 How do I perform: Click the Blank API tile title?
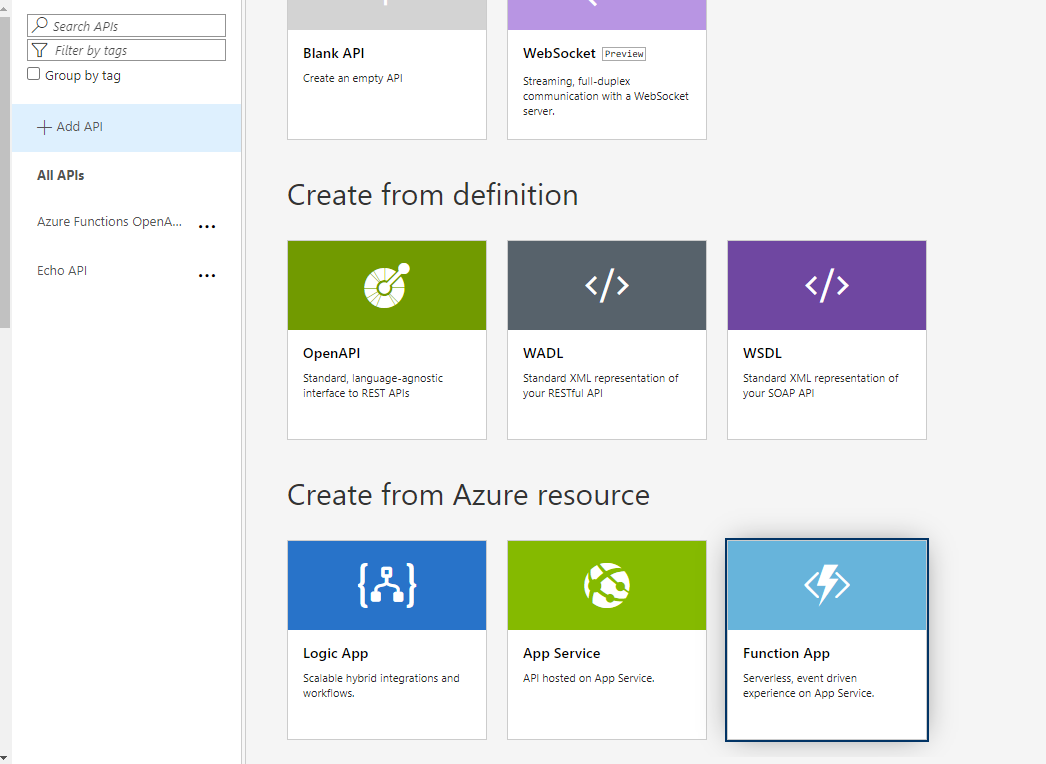[334, 53]
